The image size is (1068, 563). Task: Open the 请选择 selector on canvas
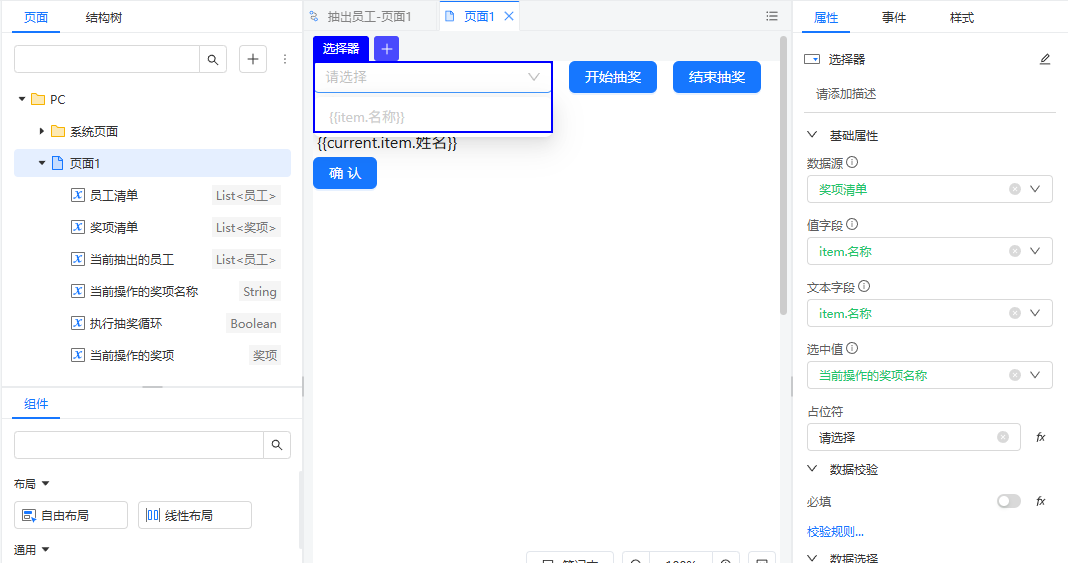433,77
